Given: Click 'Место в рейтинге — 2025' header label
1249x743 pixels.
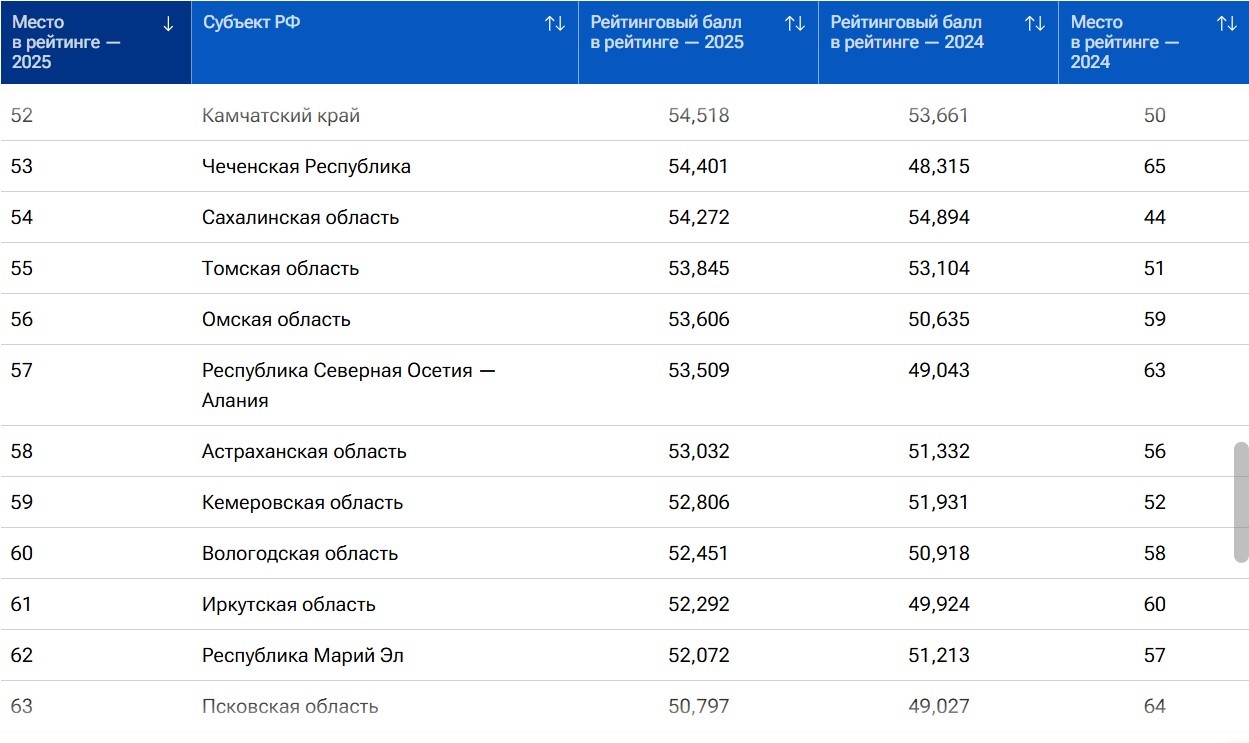Looking at the screenshot, I should click(65, 42).
